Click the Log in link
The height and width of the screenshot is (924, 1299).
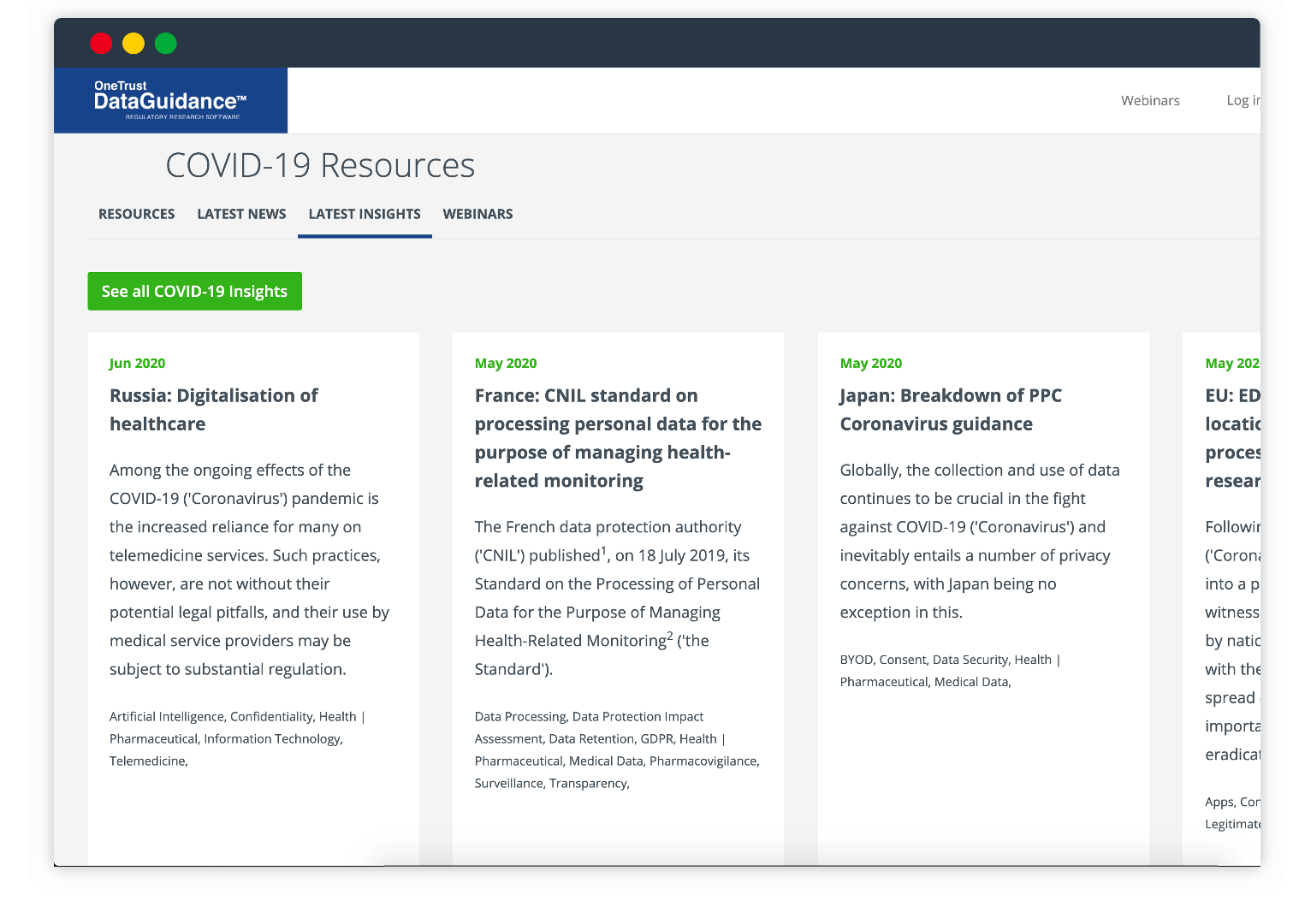click(x=1242, y=101)
